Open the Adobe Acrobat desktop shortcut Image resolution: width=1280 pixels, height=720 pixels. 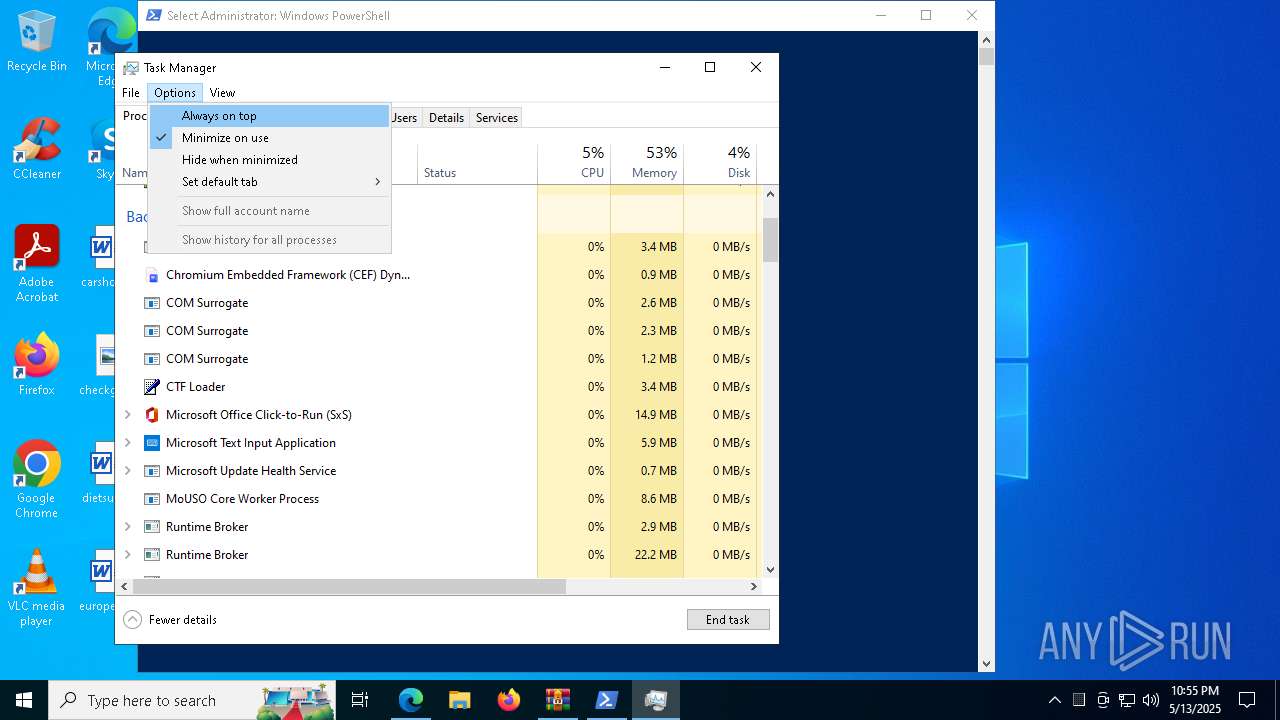[37, 265]
